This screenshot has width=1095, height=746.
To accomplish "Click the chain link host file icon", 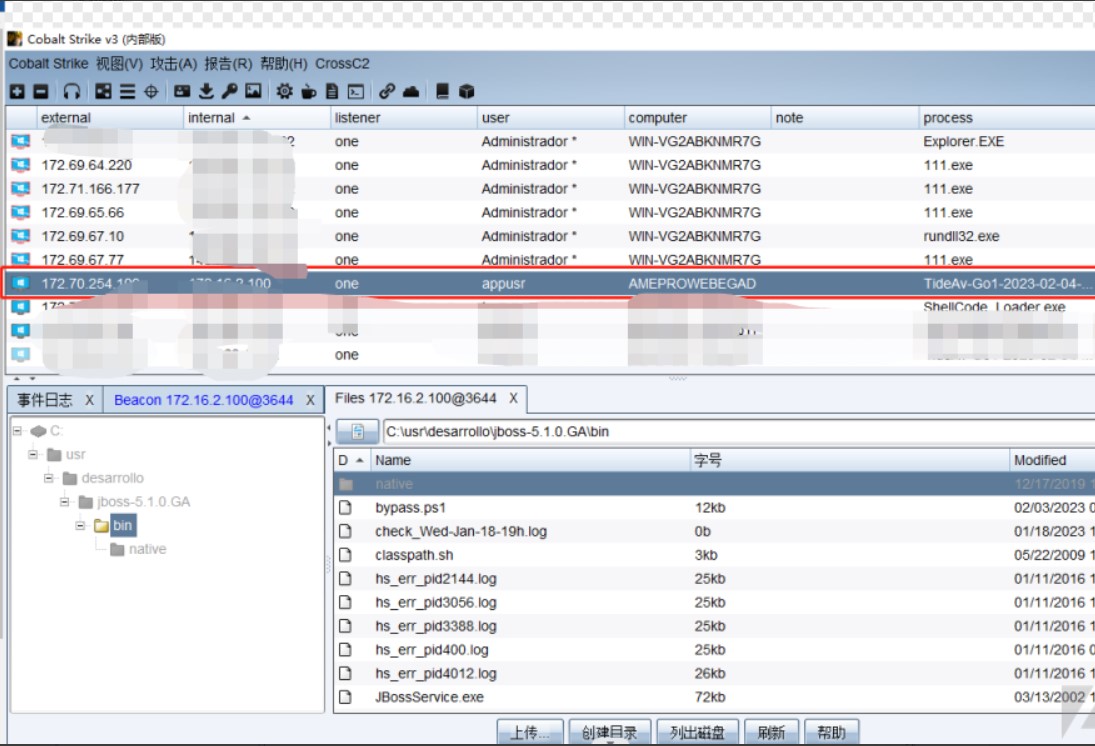I will [387, 92].
